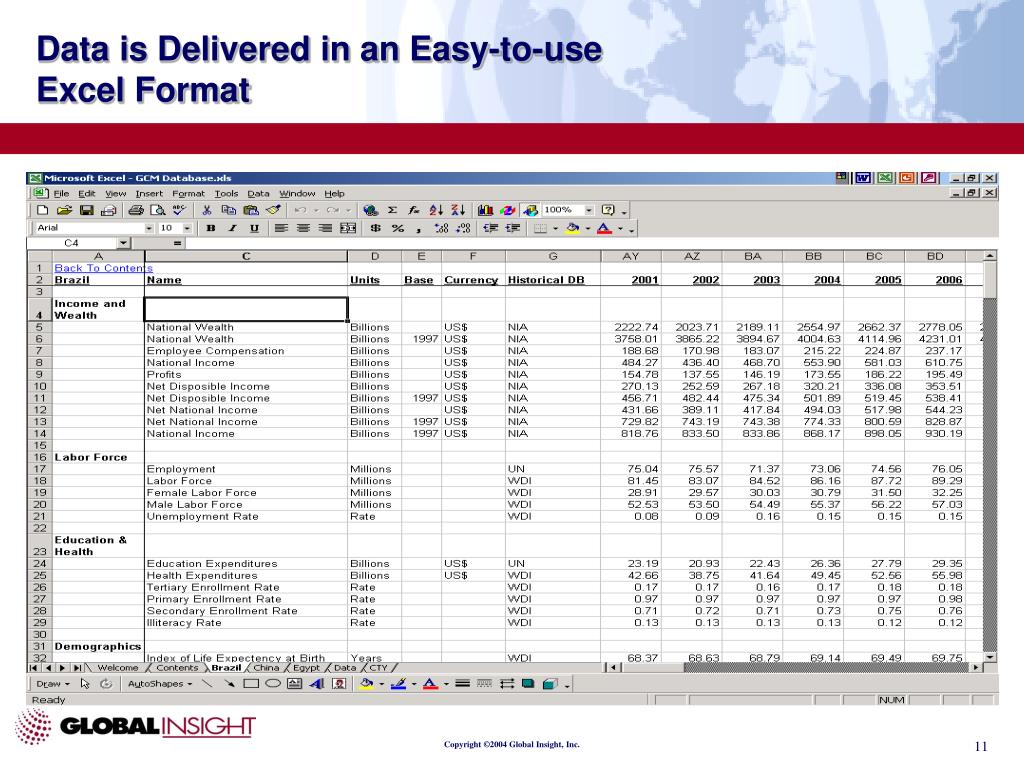Screen dimensions: 1024x768
Task: Click the Print icon in the toolbar
Action: click(136, 210)
